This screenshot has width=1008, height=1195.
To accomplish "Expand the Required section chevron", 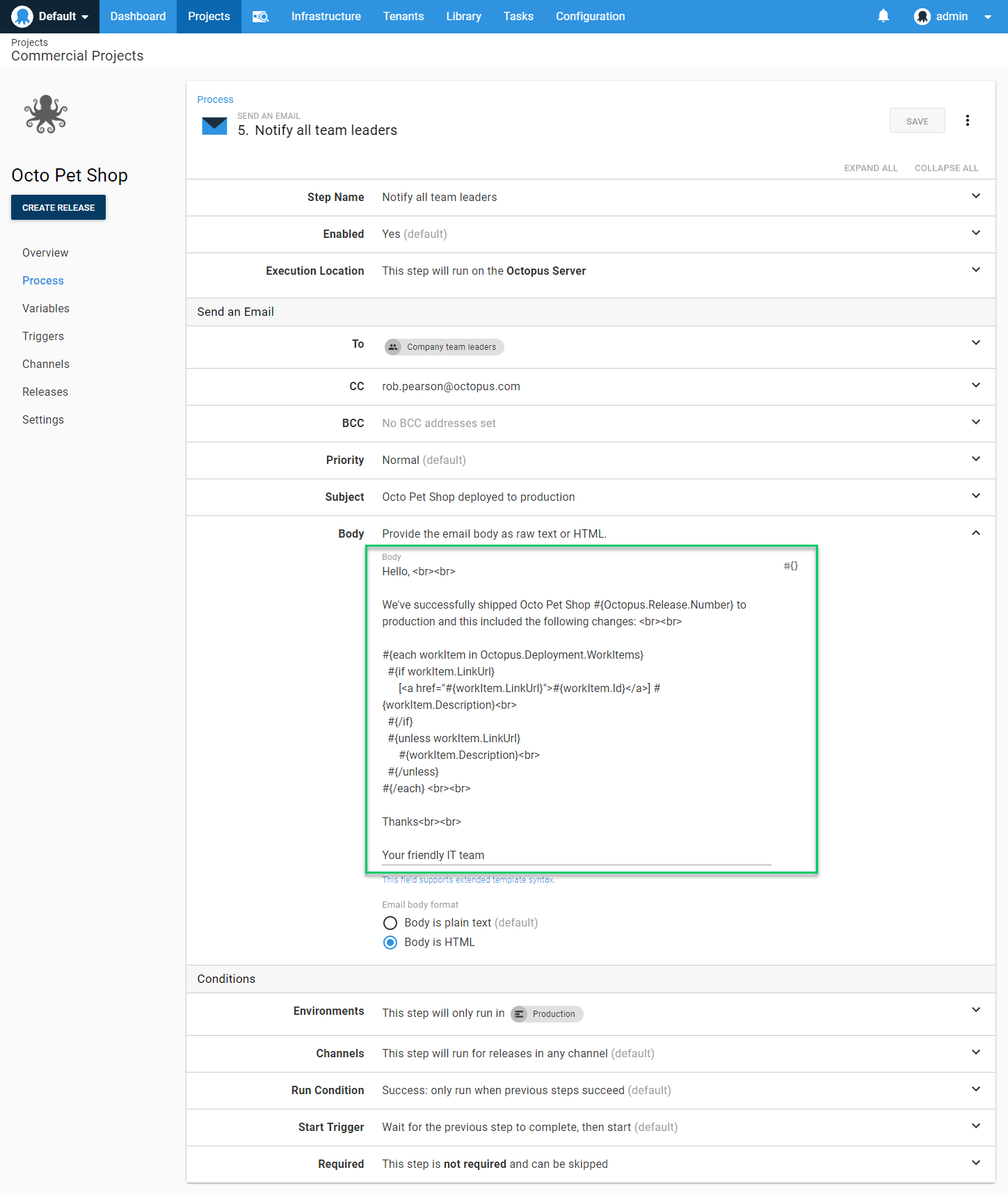I will [x=976, y=1163].
